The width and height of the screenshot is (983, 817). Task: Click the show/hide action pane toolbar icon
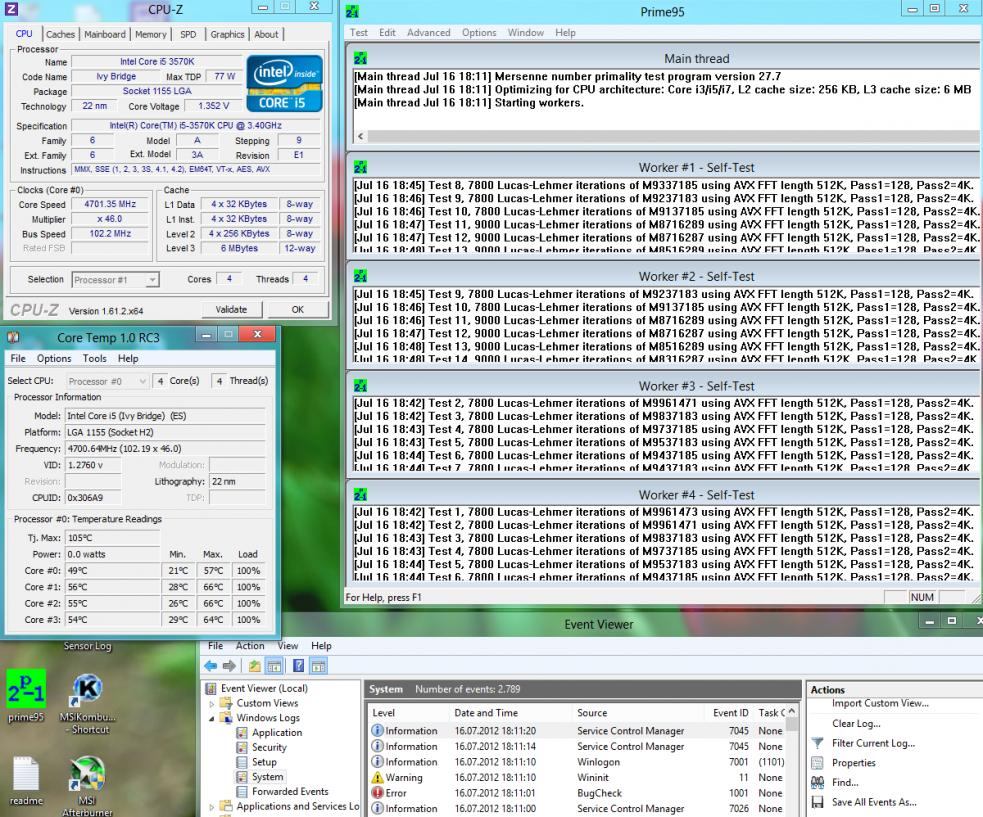318,666
